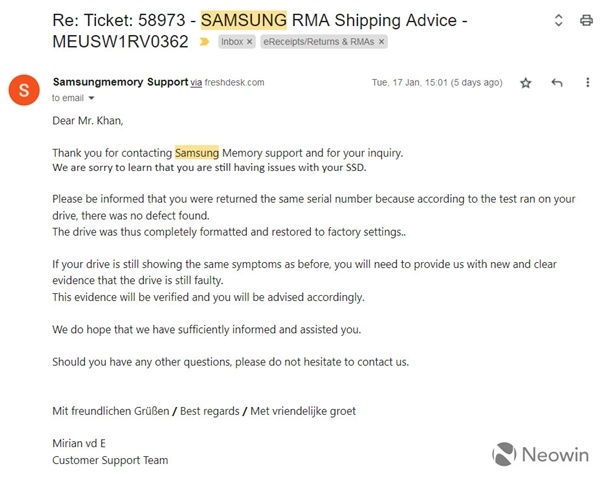Open the three-dot more options menu
Image resolution: width=600 pixels, height=478 pixels.
586,83
